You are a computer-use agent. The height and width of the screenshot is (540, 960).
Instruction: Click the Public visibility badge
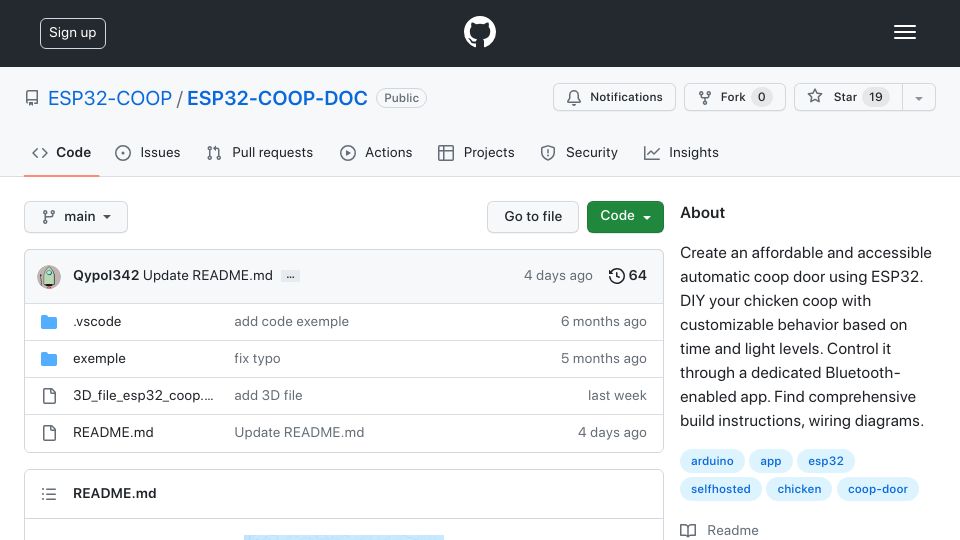click(402, 98)
